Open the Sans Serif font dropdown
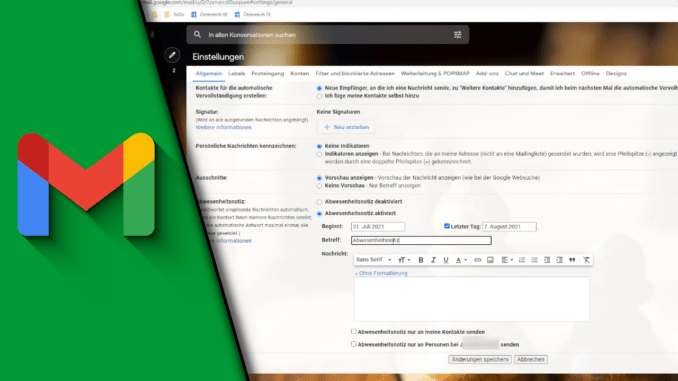 click(x=374, y=260)
